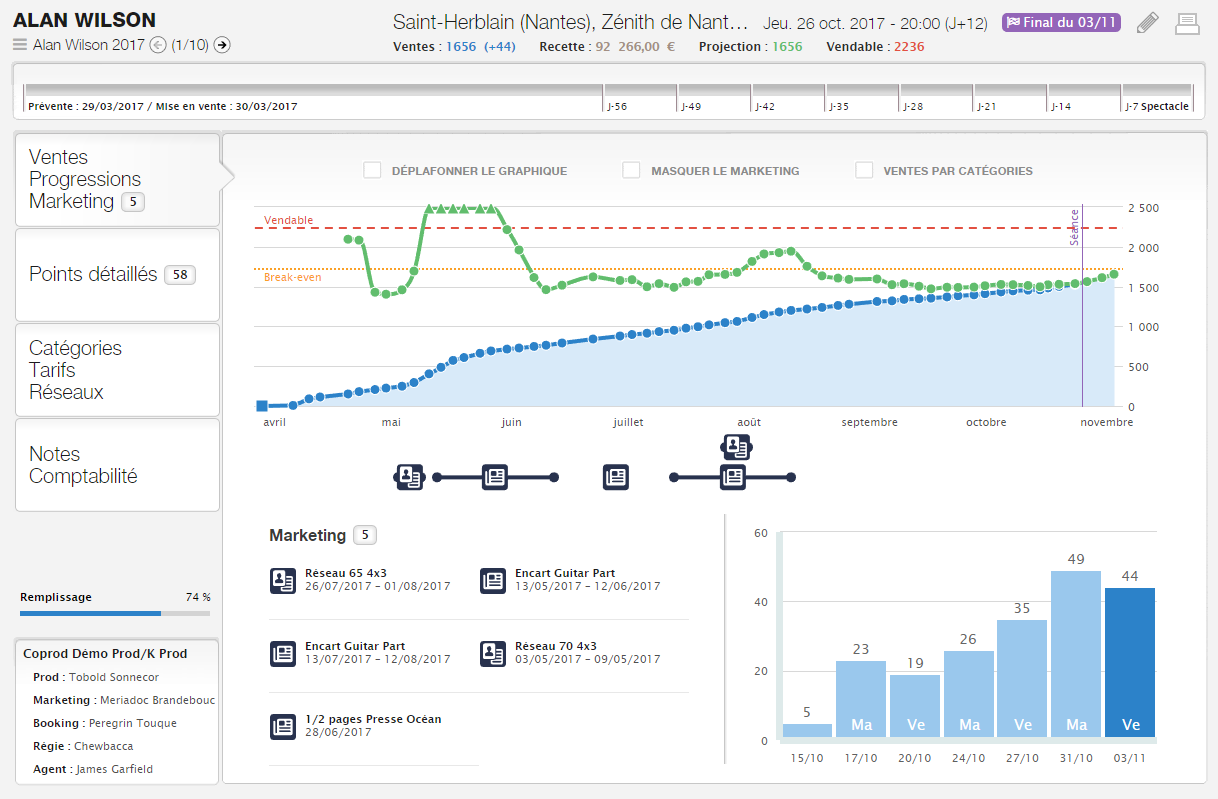
Task: Select the 31/10 bar showing 49
Action: coord(1075,655)
